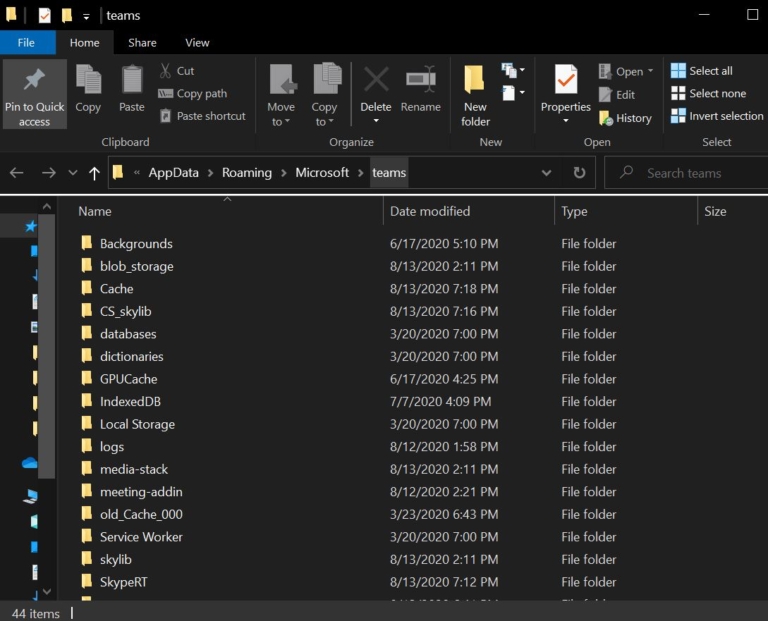The image size is (768, 621).
Task: Click the Paste clipboard icon
Action: (132, 80)
